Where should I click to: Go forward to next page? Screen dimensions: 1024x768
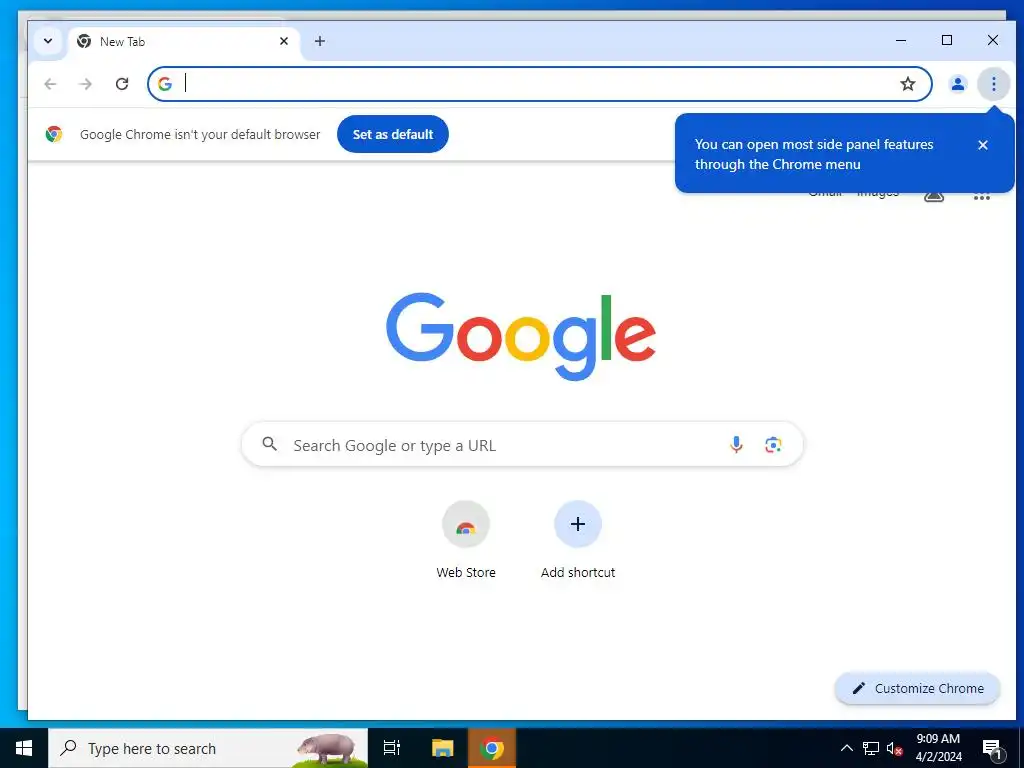coord(86,84)
